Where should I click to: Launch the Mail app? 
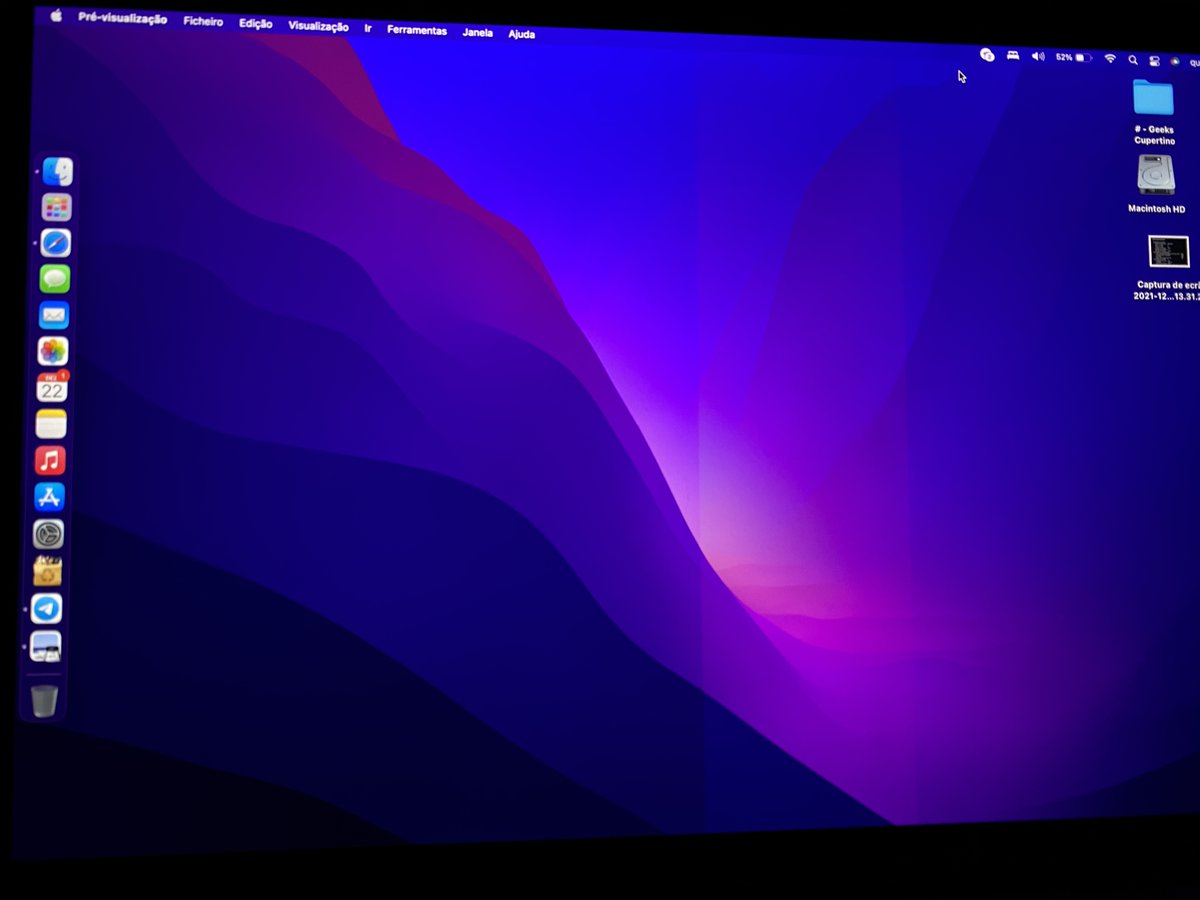tap(53, 314)
